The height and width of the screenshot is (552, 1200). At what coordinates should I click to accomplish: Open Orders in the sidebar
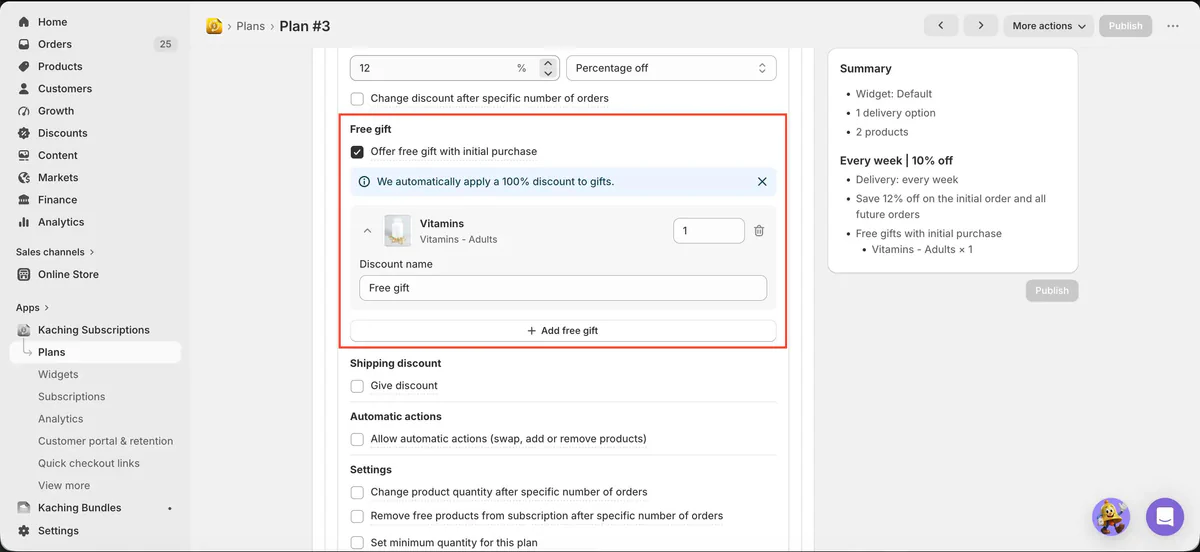click(55, 44)
